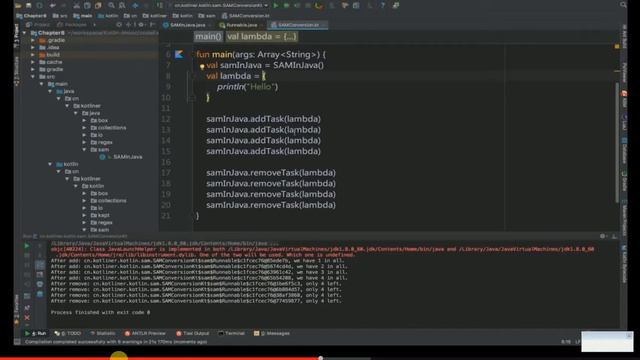Click the Save All toolbar icon

[x=29, y=5]
